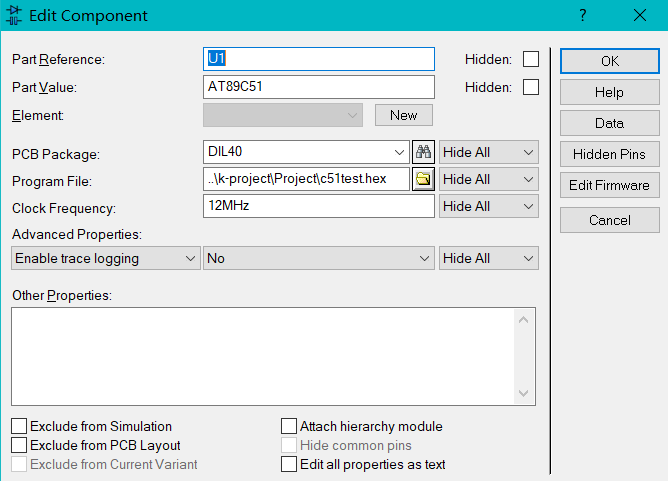
Task: Close the Edit Component dialog
Action: point(639,15)
